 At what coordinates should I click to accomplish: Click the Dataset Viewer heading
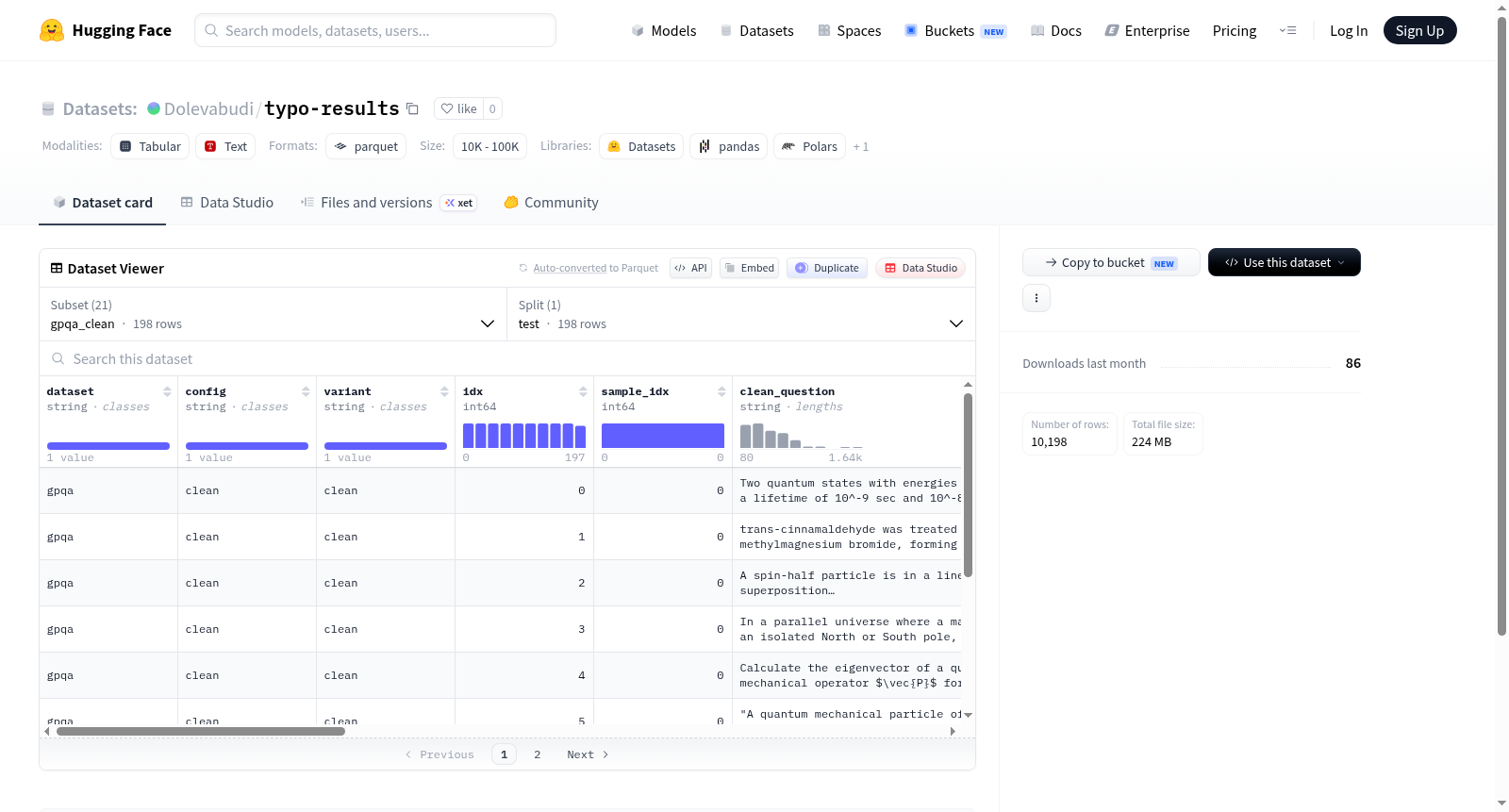click(116, 269)
